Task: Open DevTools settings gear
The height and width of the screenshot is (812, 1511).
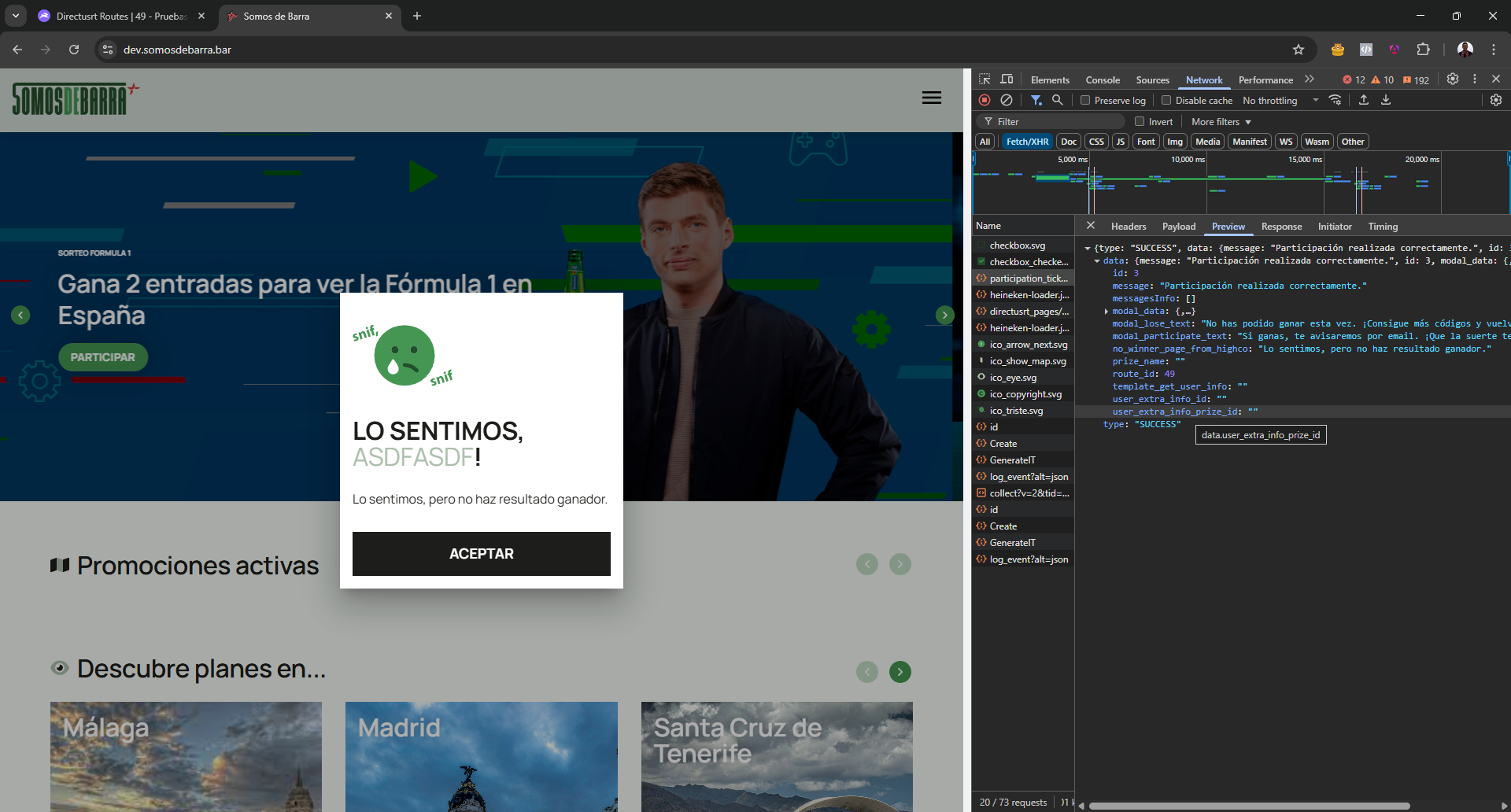Action: [x=1453, y=79]
